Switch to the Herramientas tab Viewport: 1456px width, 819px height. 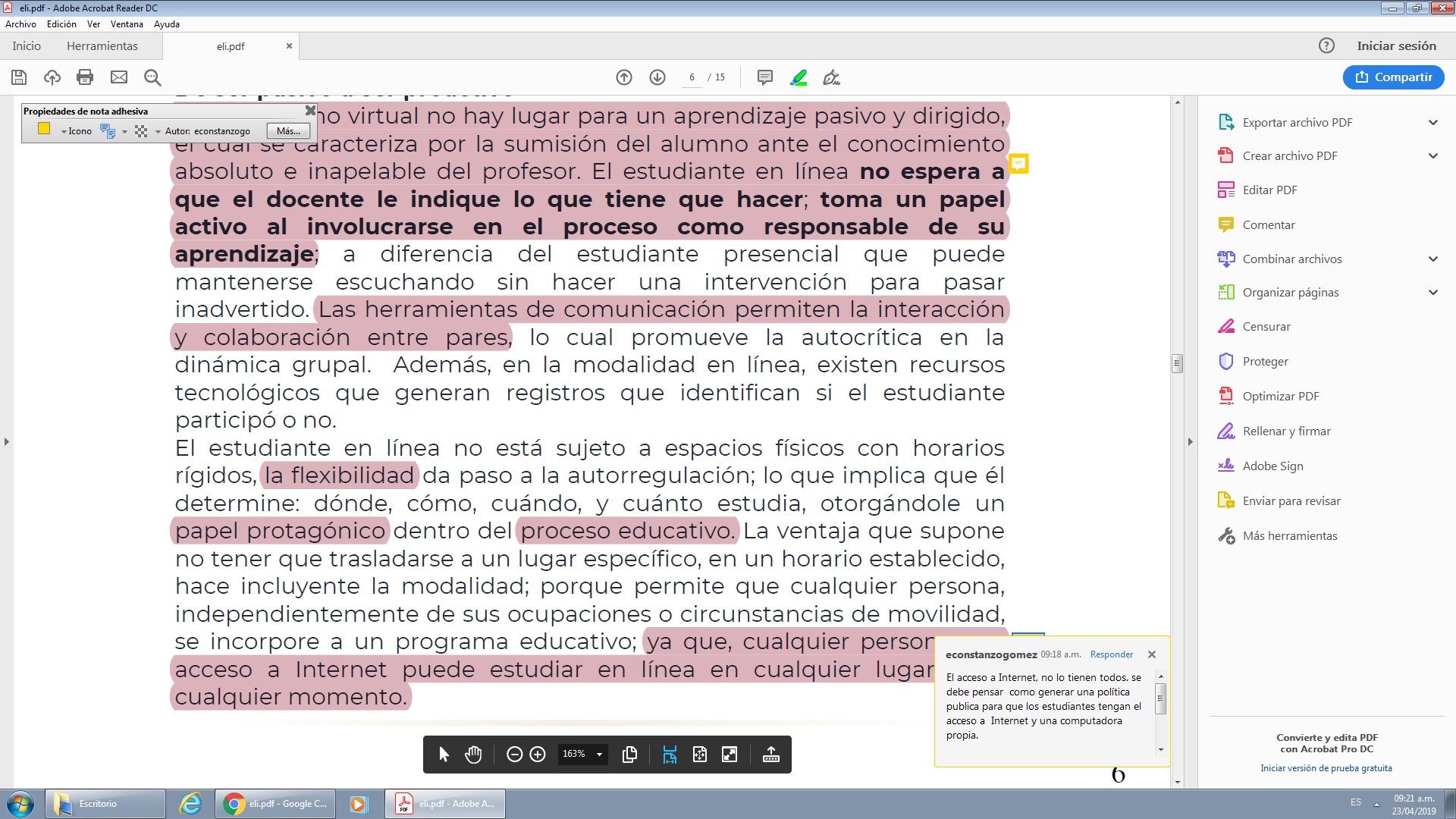pos(102,46)
